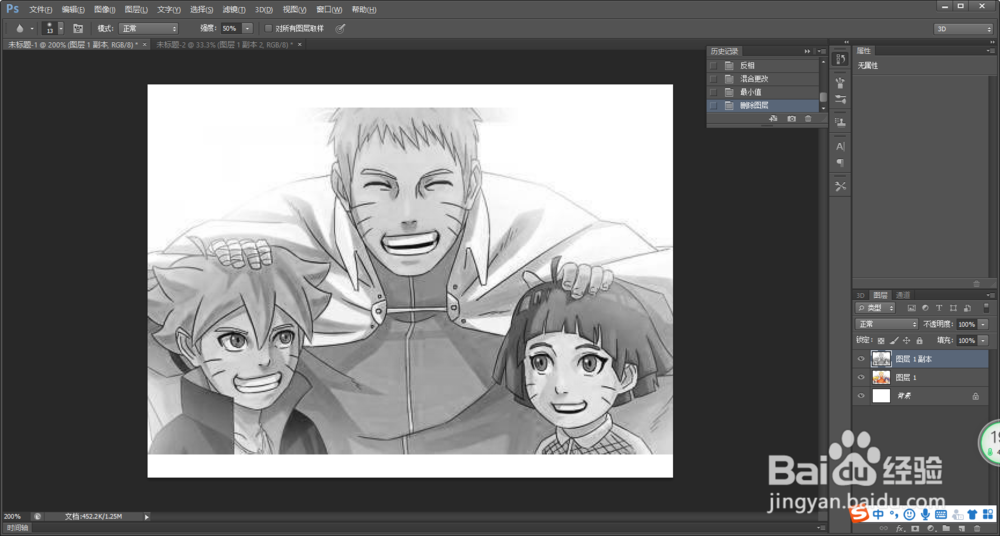Select the 图层 1 layer row

920,378
